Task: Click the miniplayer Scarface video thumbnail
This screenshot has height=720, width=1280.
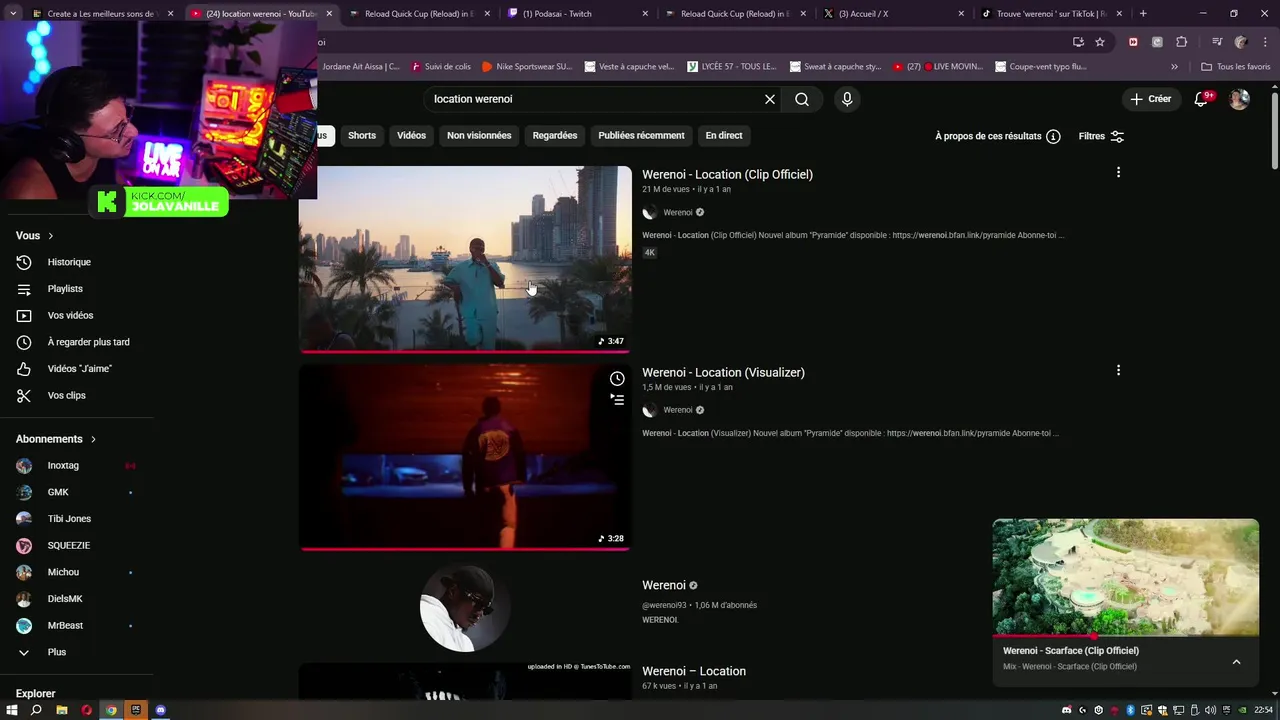Action: pyautogui.click(x=1125, y=577)
